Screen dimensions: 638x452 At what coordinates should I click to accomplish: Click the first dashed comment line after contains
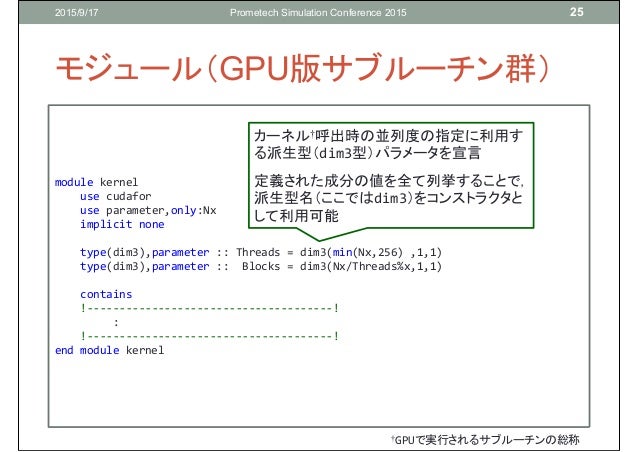click(x=210, y=308)
